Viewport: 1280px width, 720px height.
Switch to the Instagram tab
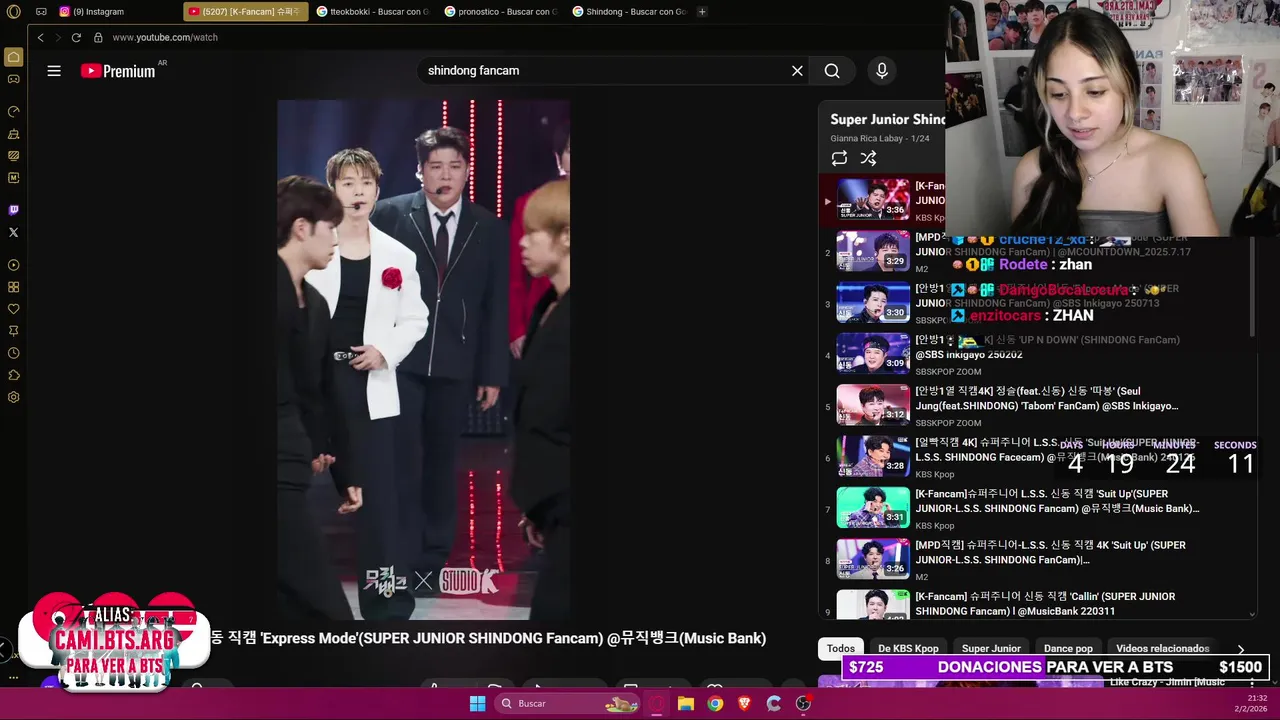click(x=117, y=12)
